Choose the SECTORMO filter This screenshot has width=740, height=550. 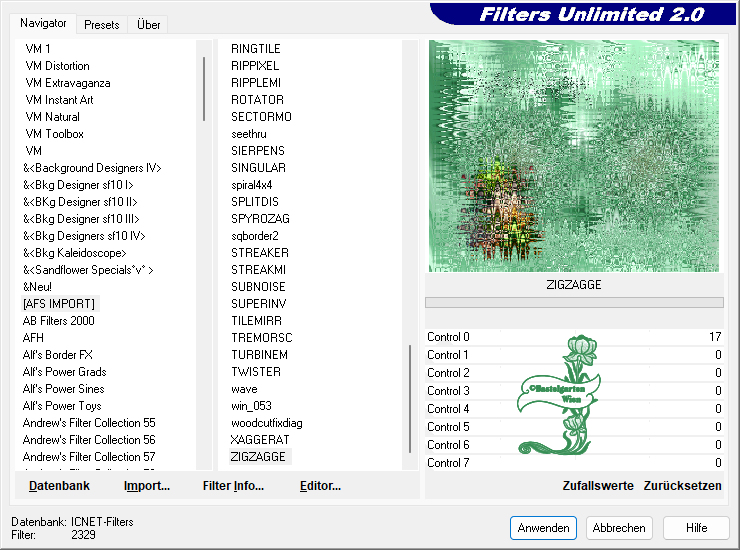(x=261, y=117)
